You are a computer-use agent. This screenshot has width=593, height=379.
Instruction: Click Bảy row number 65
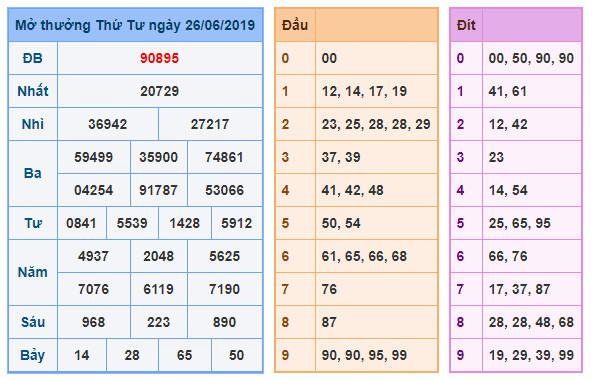tap(184, 355)
